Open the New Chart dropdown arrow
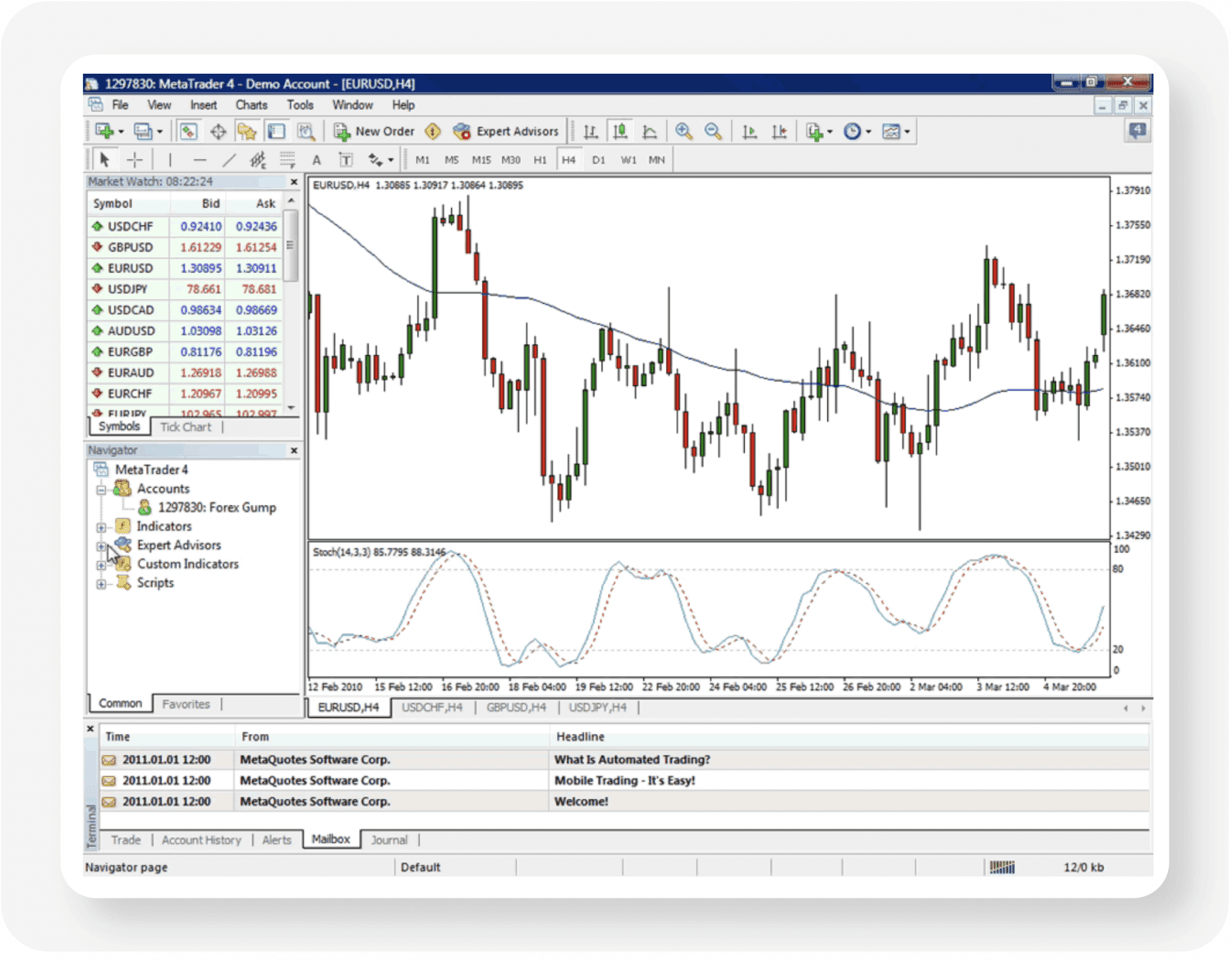This screenshot has width=1232, height=961. [x=121, y=131]
